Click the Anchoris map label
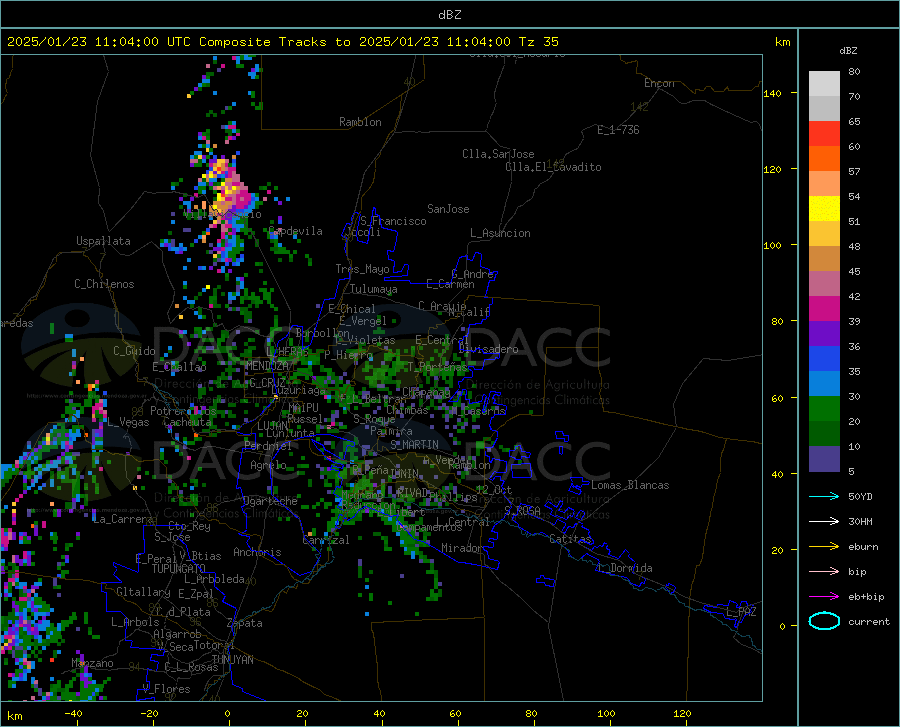Screen dimensions: 900x727 (x=257, y=553)
